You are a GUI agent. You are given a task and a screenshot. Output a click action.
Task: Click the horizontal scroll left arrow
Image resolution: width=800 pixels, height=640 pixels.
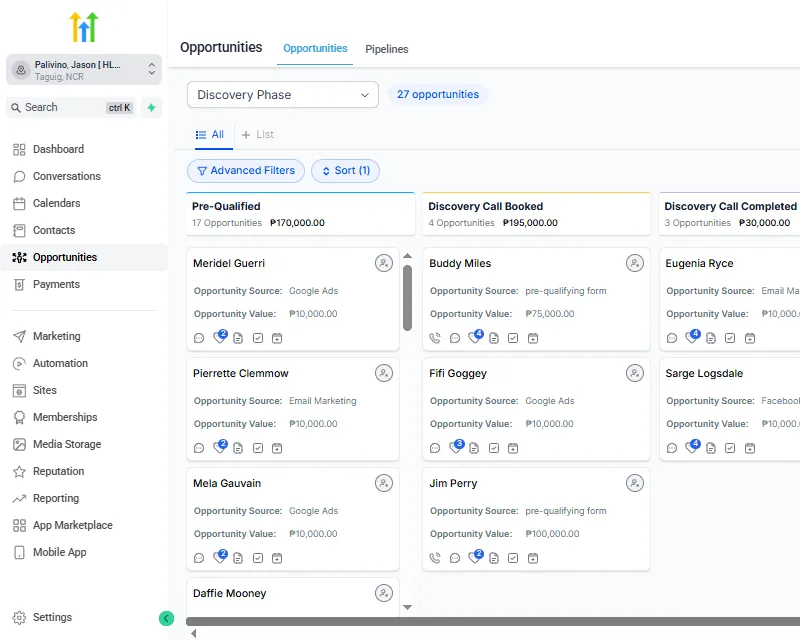[x=193, y=633]
